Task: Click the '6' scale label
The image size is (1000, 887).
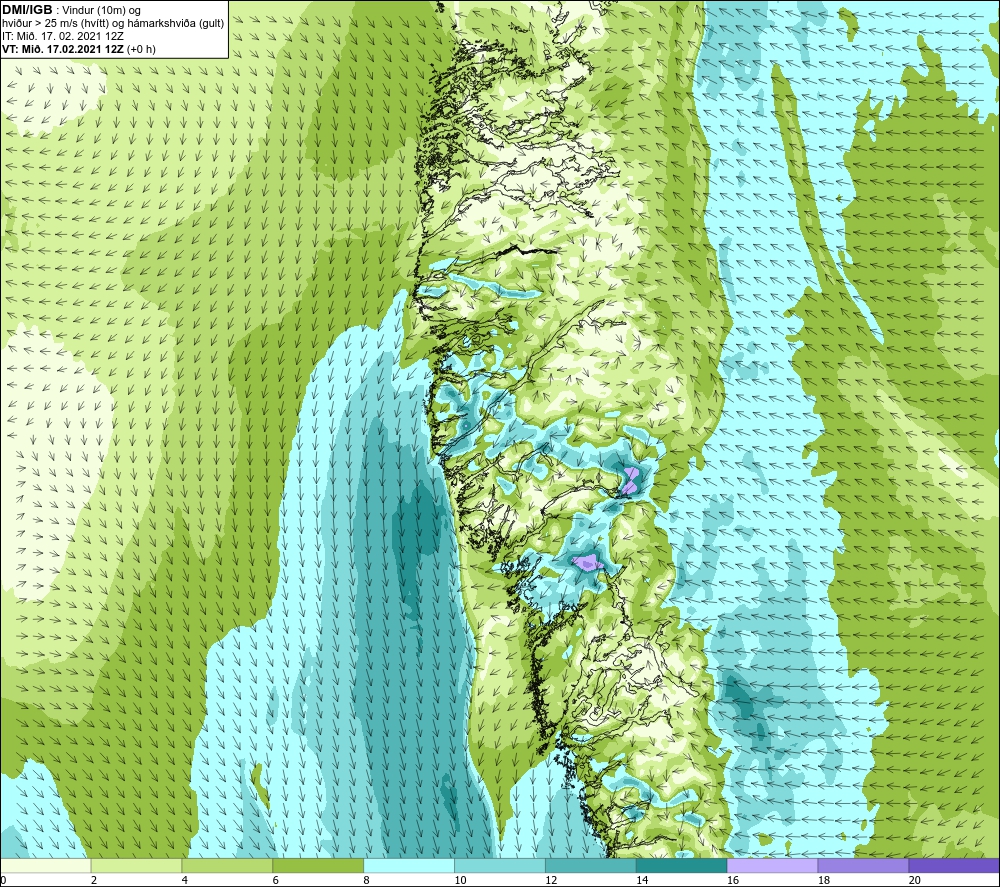Action: coord(276,880)
